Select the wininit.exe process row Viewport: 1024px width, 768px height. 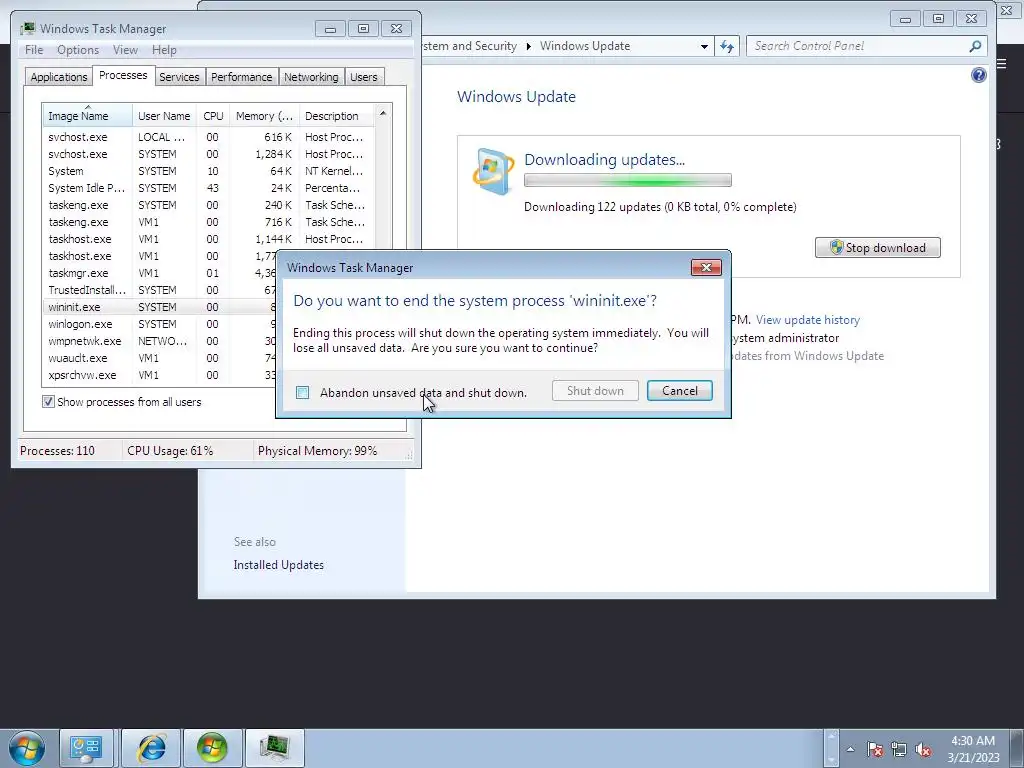[159, 307]
